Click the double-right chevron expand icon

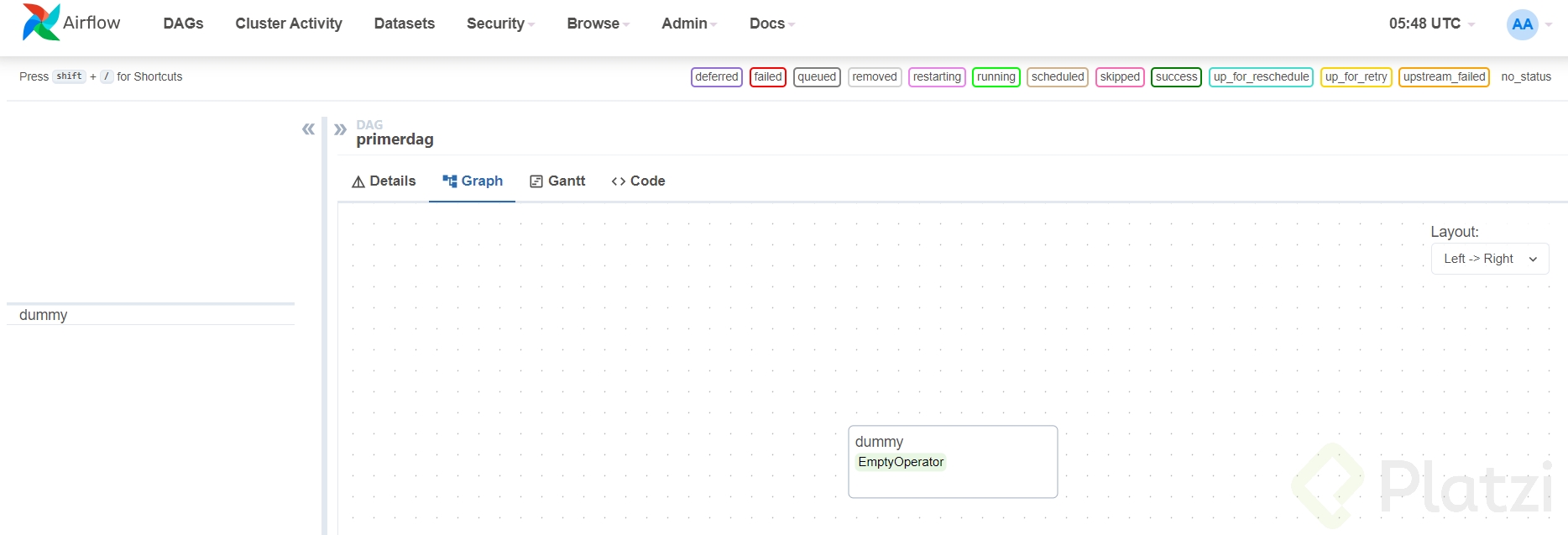[340, 129]
